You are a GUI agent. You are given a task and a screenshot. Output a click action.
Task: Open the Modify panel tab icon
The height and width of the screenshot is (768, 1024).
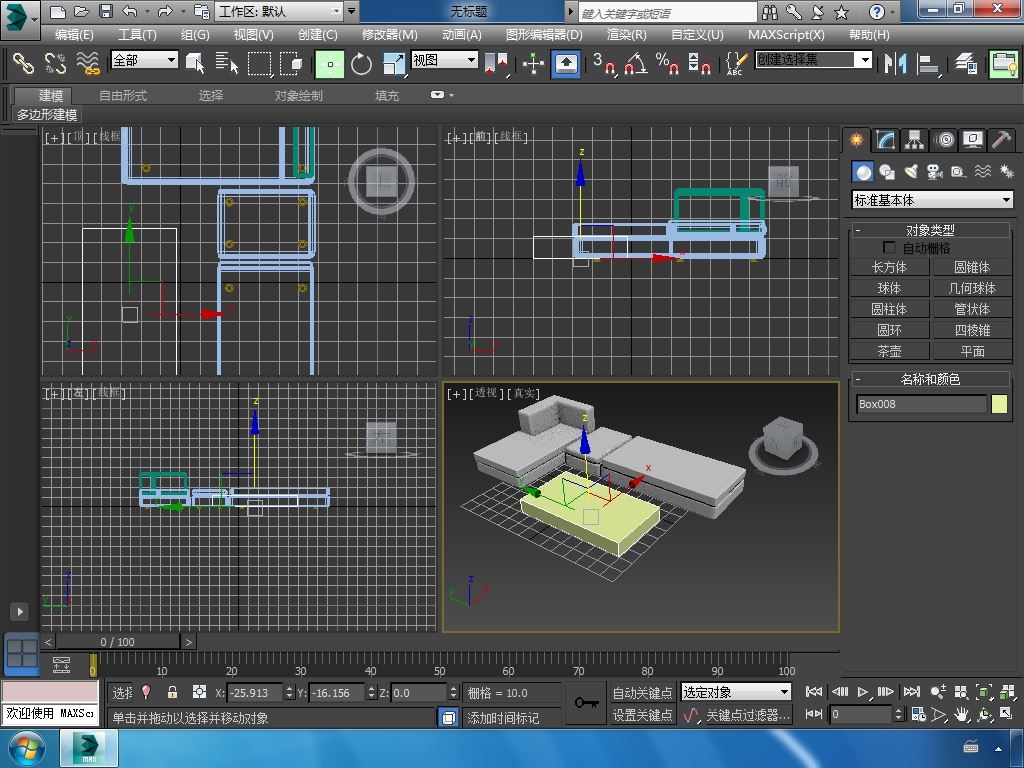885,140
